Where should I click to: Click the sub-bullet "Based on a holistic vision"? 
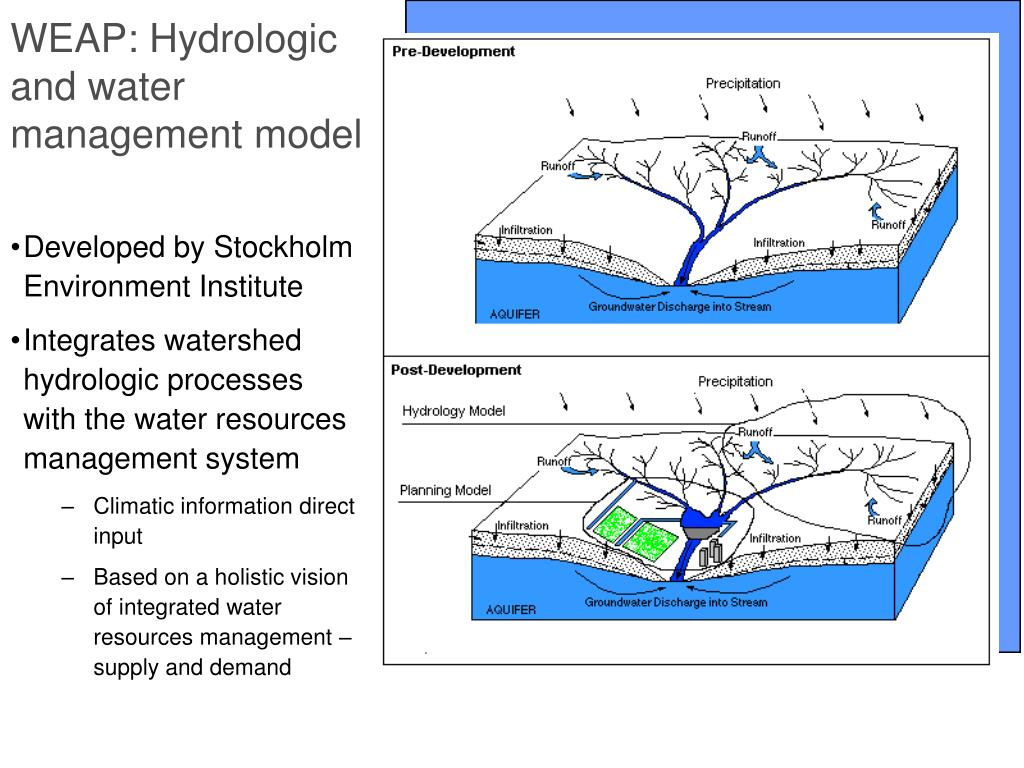pyautogui.click(x=223, y=622)
